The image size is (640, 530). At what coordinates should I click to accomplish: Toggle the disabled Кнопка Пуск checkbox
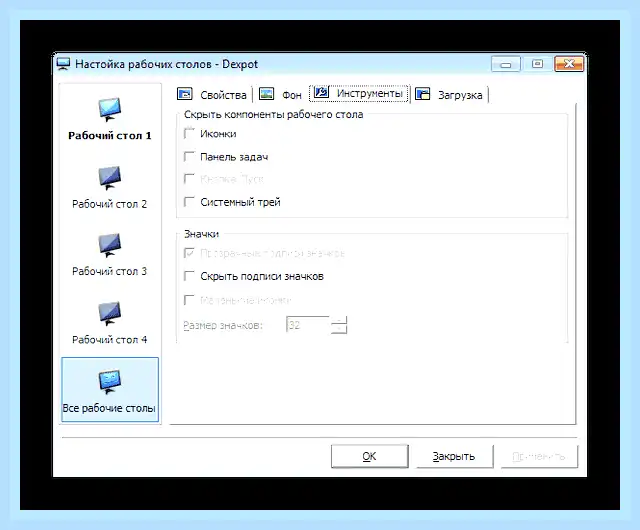[189, 179]
